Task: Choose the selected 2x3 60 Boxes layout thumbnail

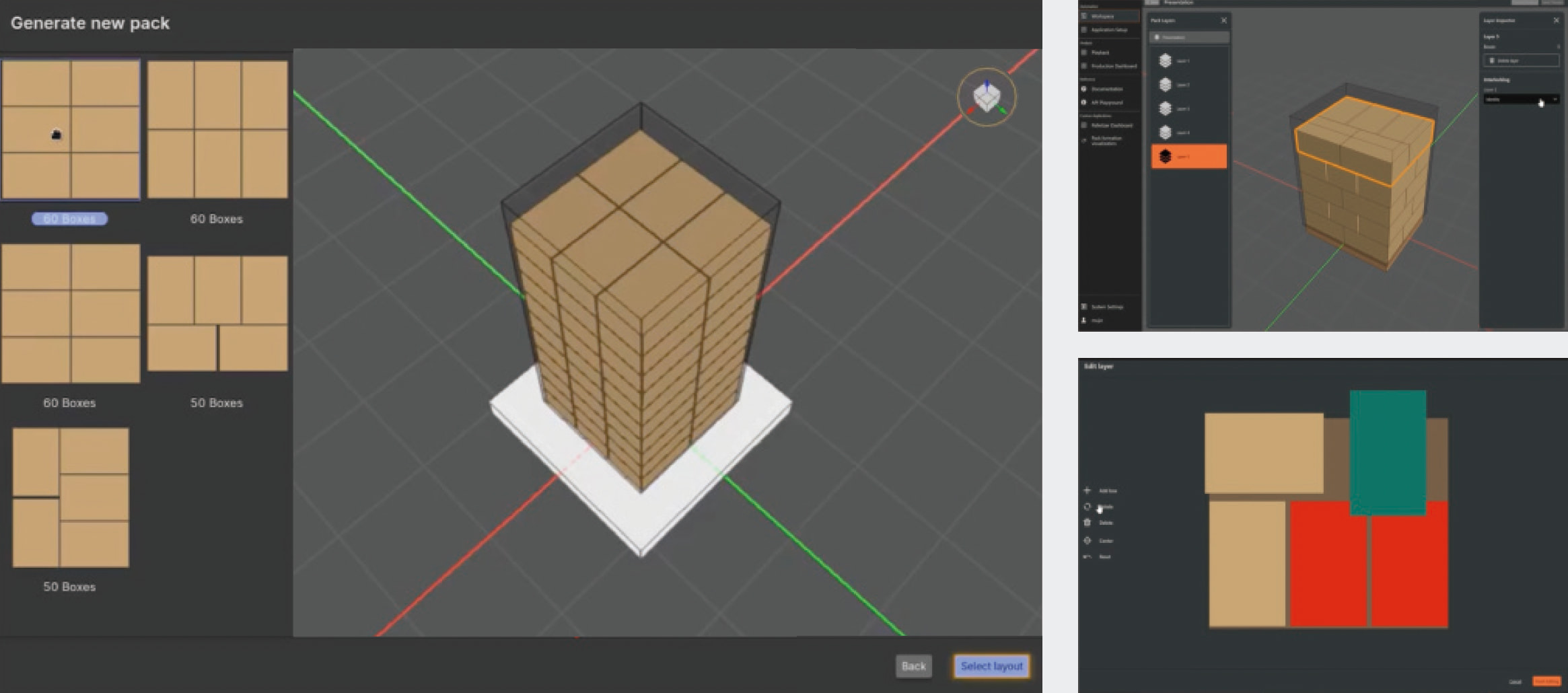Action: [x=71, y=129]
